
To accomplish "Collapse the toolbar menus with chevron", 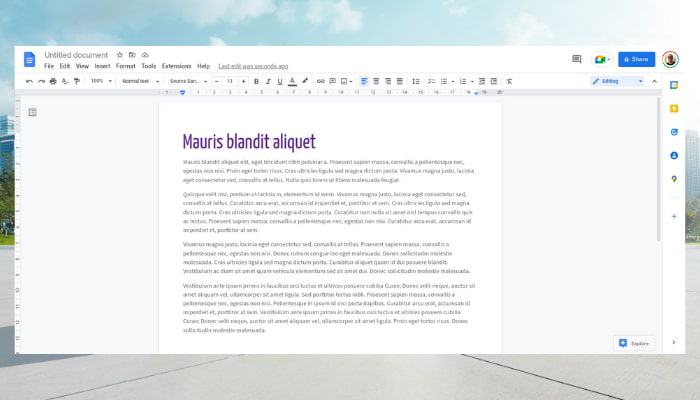I will [654, 81].
